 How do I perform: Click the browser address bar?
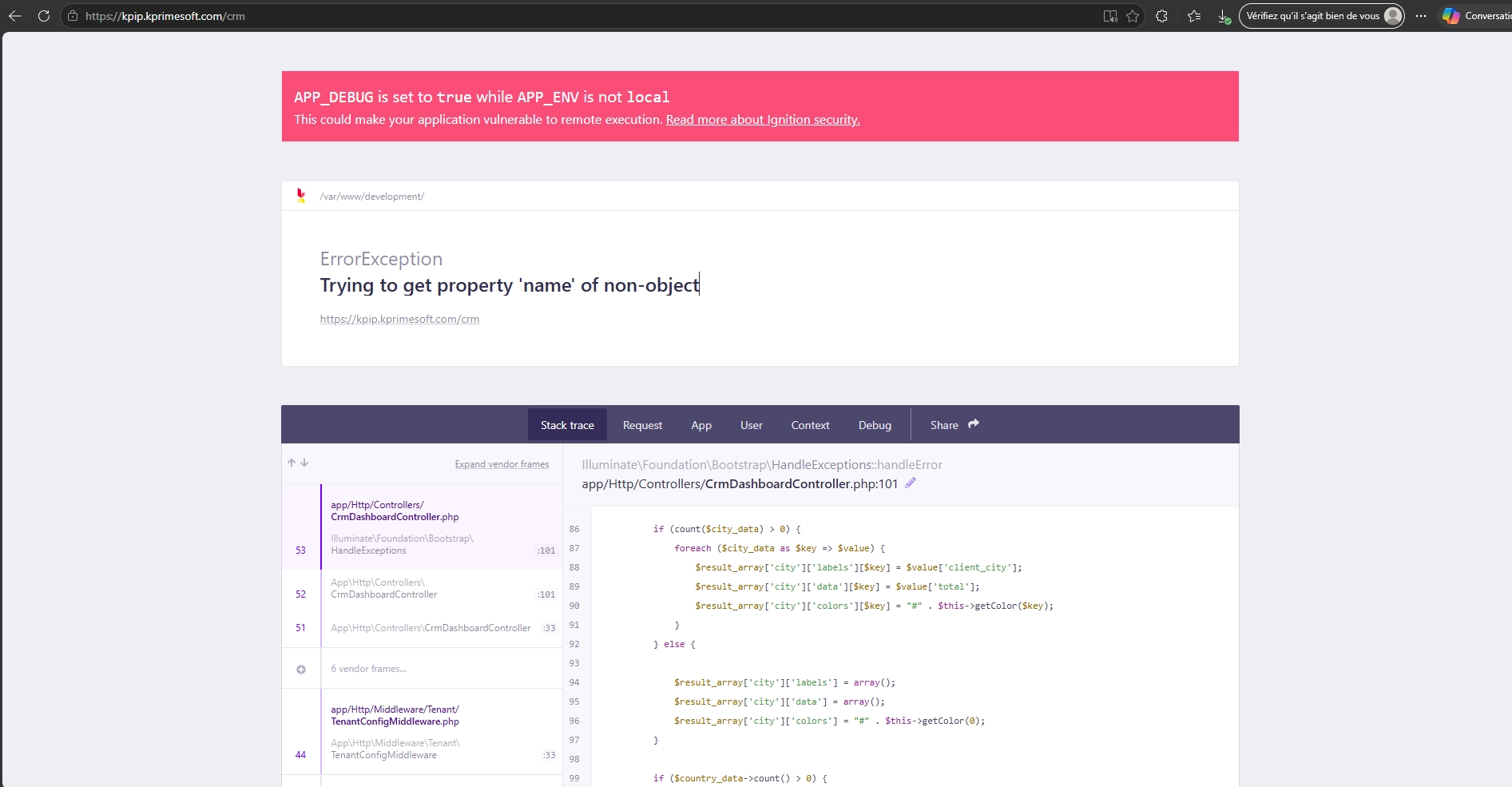559,16
